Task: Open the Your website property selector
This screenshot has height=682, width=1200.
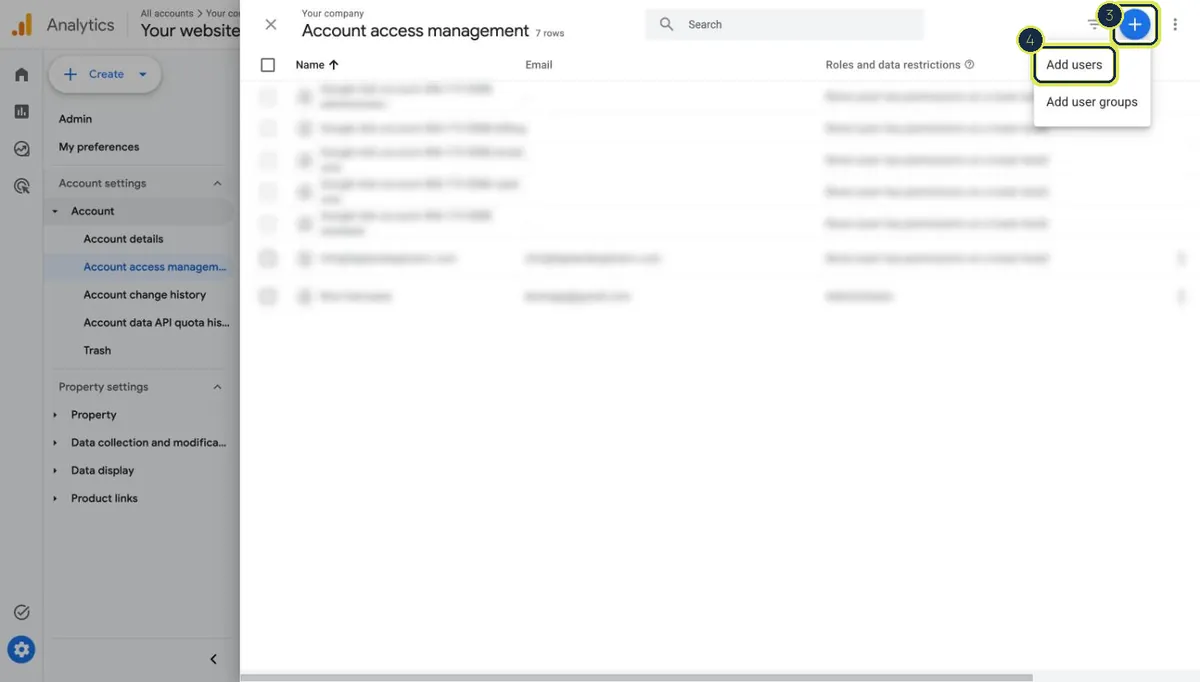Action: (x=190, y=30)
